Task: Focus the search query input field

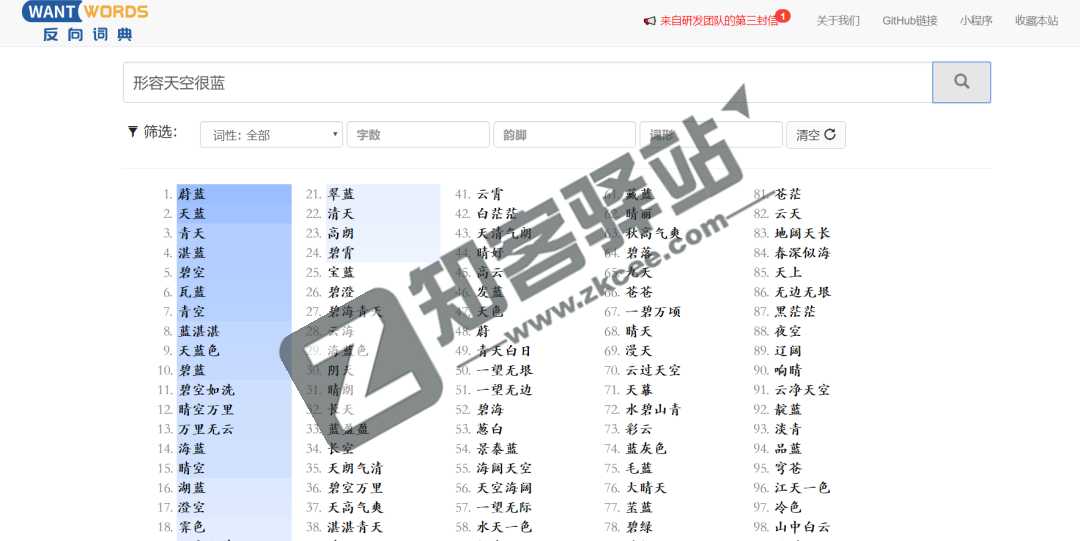Action: tap(527, 83)
